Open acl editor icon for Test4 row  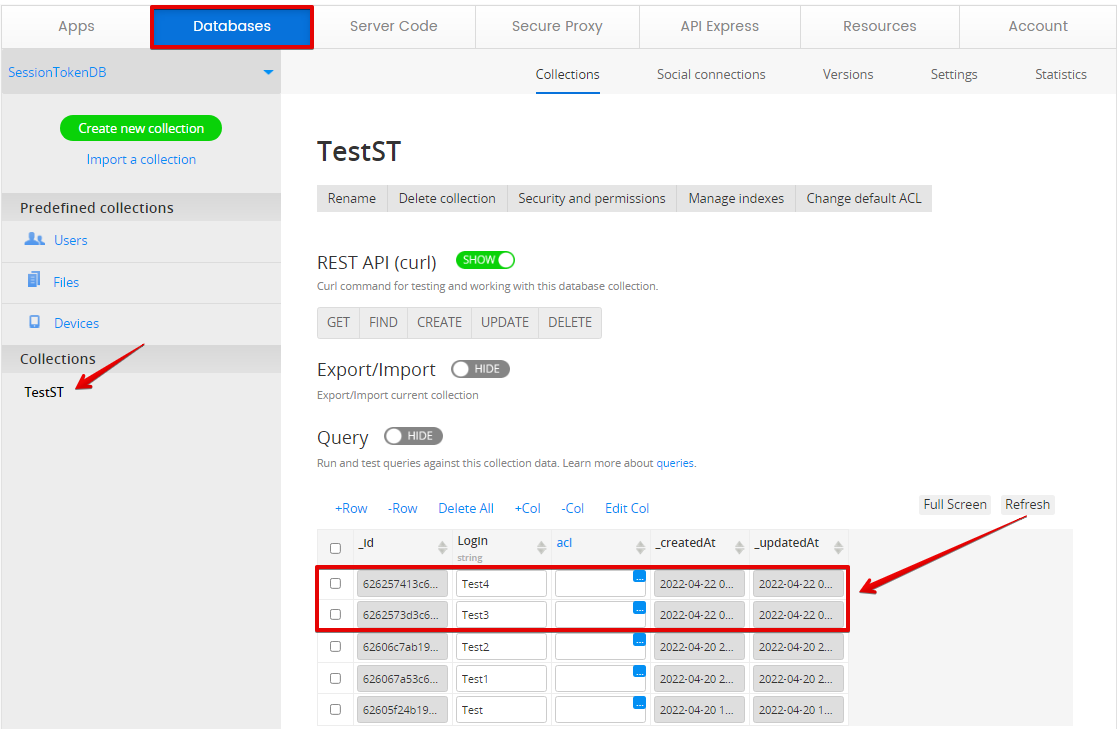pyautogui.click(x=639, y=576)
